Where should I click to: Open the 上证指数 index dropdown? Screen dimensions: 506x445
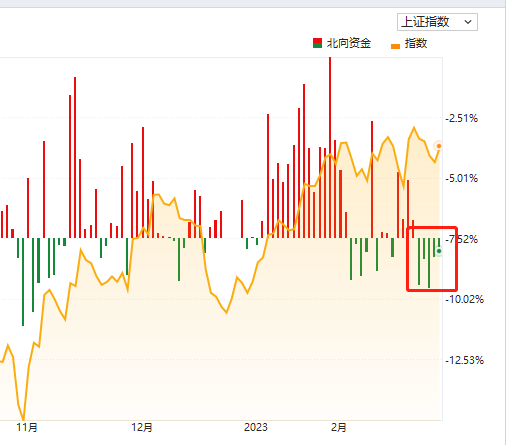coord(437,22)
